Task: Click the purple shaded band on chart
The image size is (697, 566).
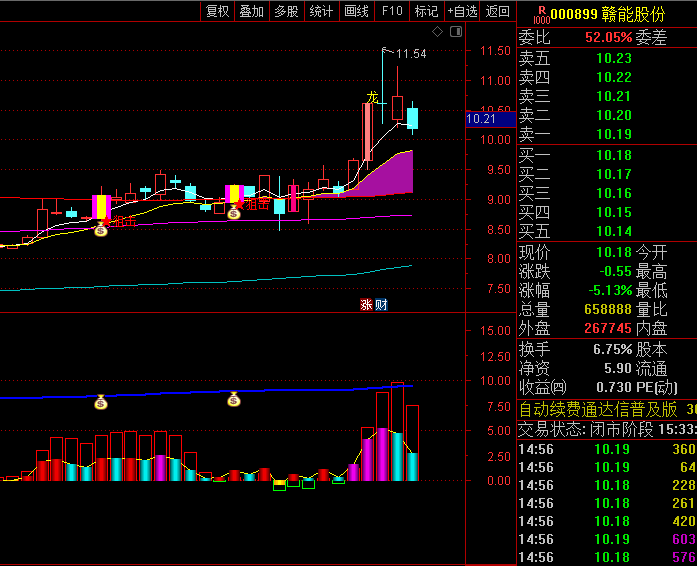Action: (391, 178)
